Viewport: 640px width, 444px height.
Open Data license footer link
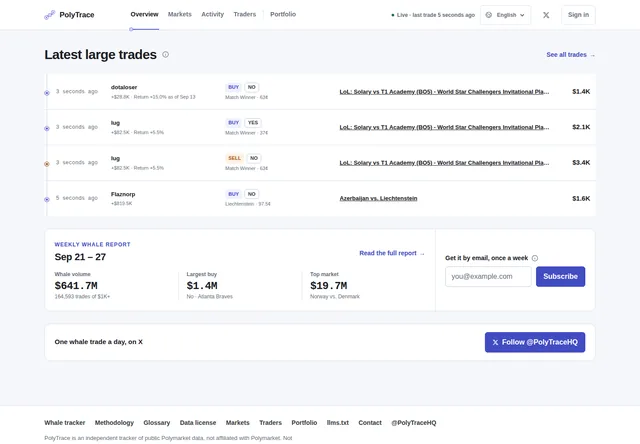[x=198, y=423]
